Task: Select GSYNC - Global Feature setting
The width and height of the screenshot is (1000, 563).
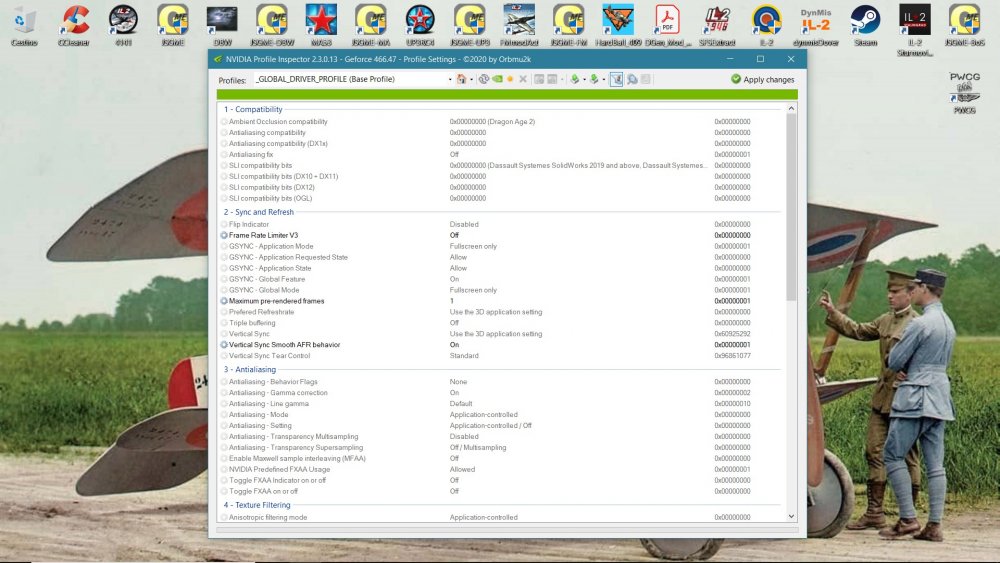Action: pyautogui.click(x=501, y=279)
